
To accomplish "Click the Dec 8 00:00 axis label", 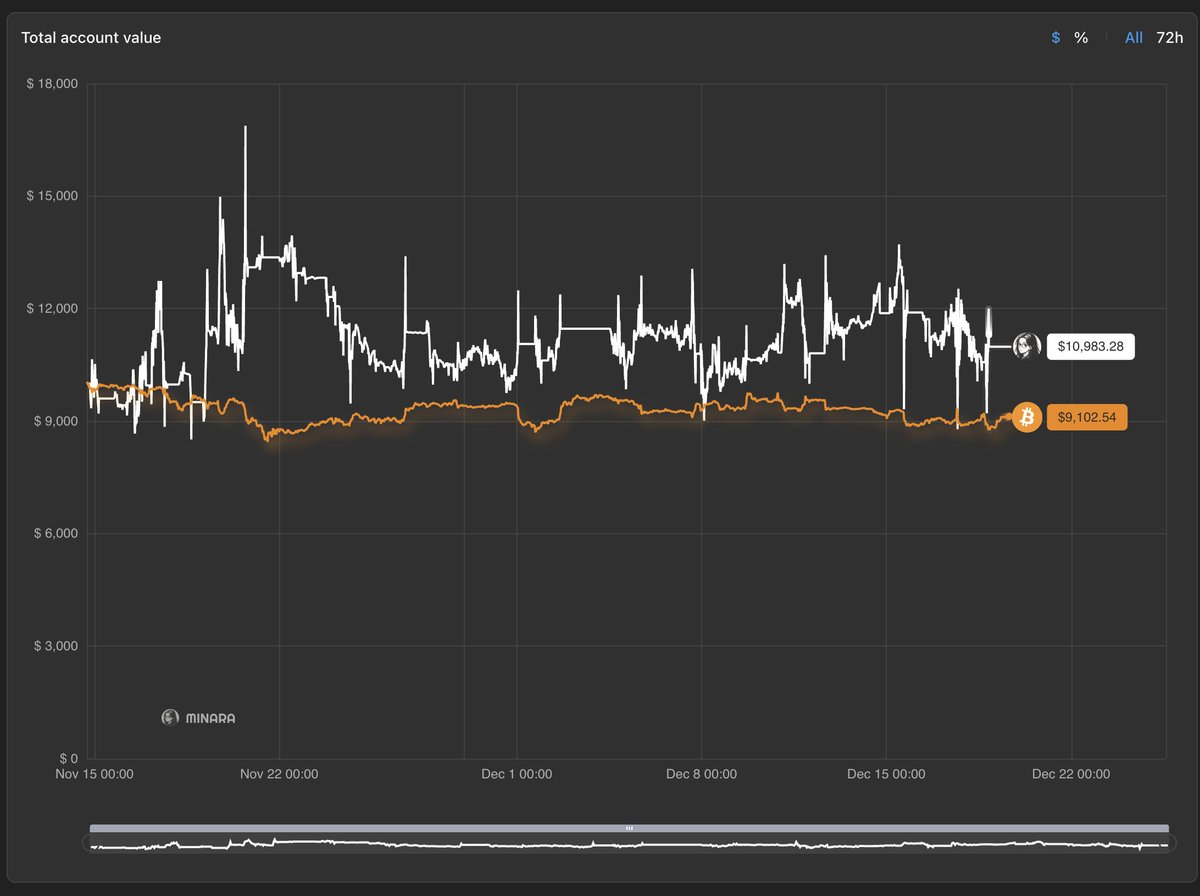I will coord(701,773).
